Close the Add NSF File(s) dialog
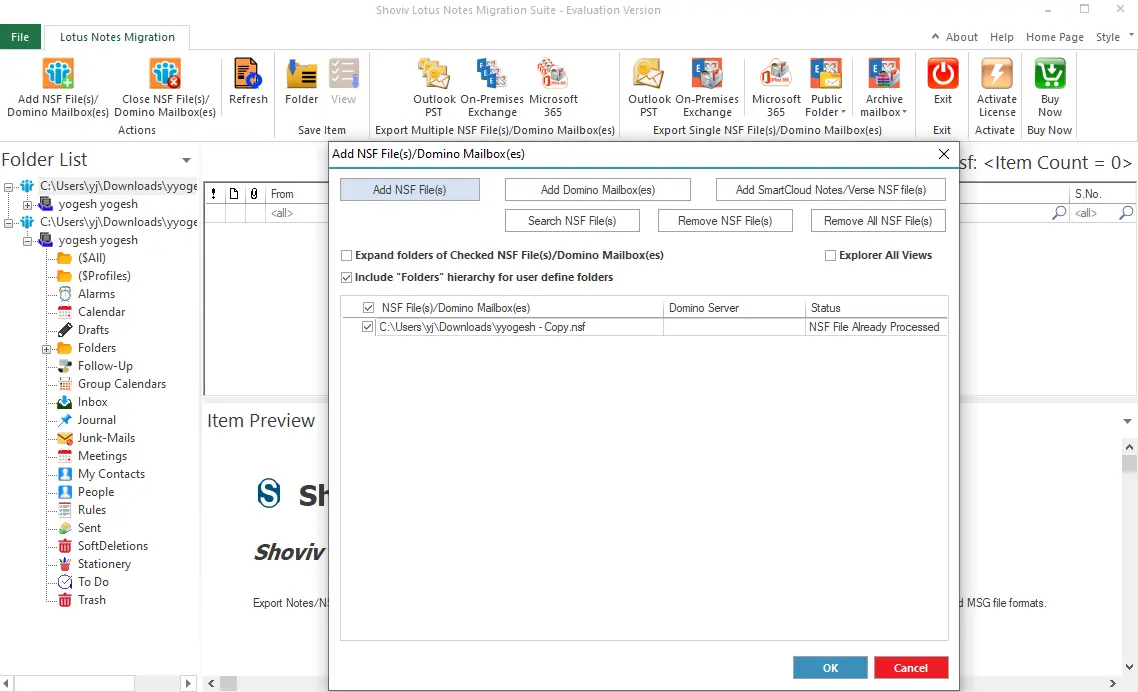The image size is (1138, 692). tap(943, 154)
